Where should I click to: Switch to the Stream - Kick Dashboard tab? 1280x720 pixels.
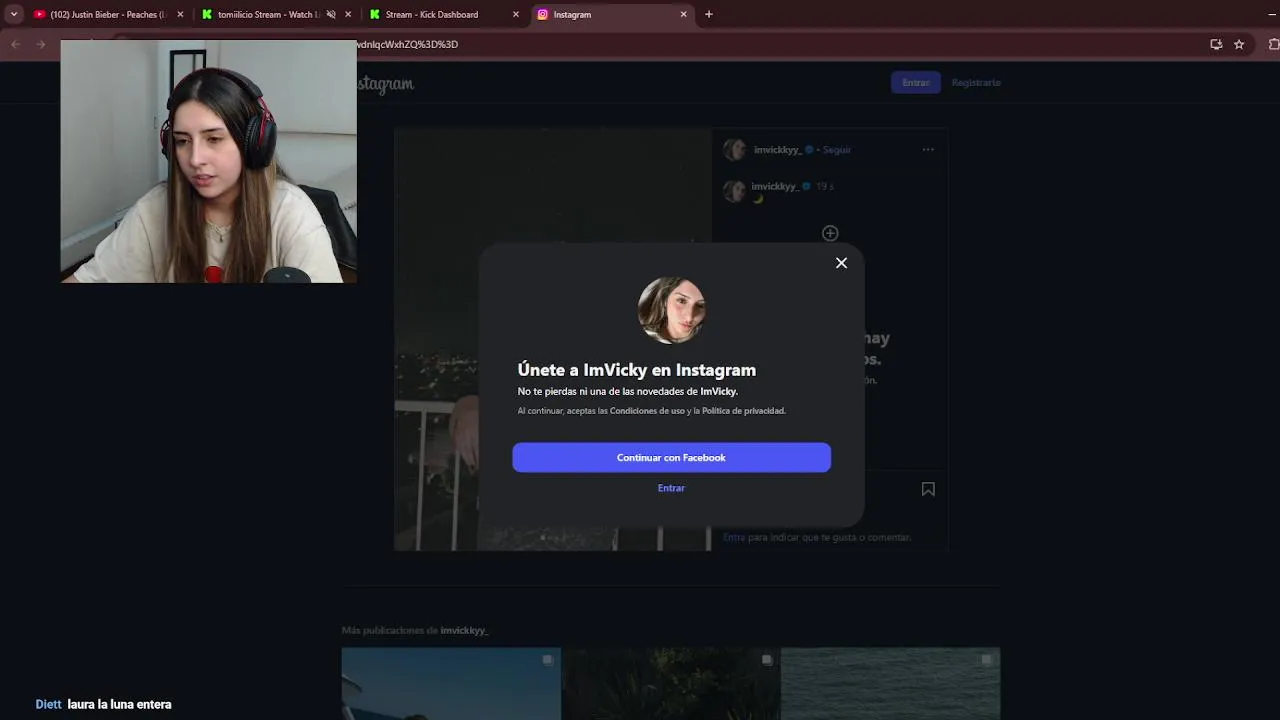pyautogui.click(x=432, y=14)
